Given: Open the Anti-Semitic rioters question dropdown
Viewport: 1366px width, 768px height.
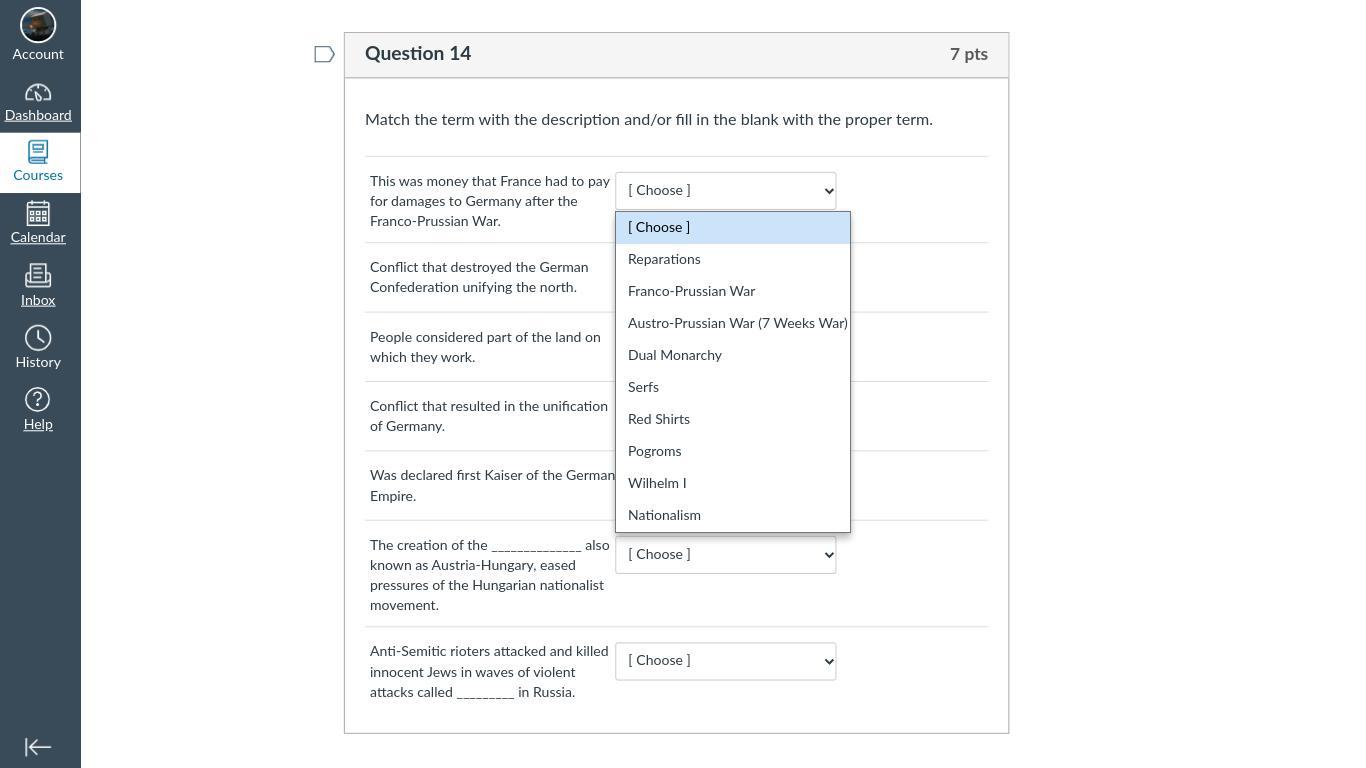Looking at the screenshot, I should coord(725,661).
